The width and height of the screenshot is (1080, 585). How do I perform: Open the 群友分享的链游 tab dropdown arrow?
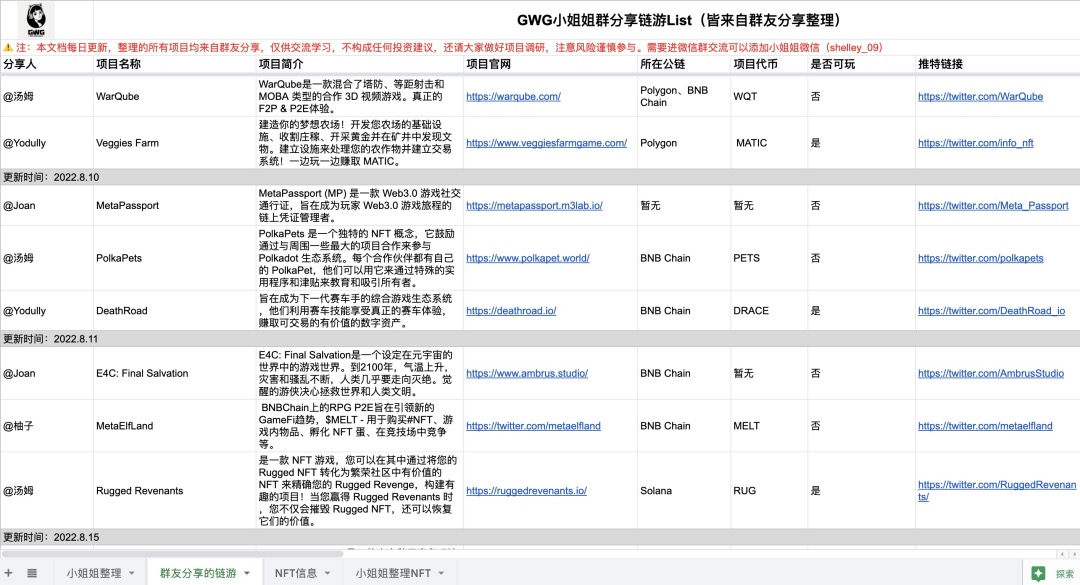pos(247,573)
